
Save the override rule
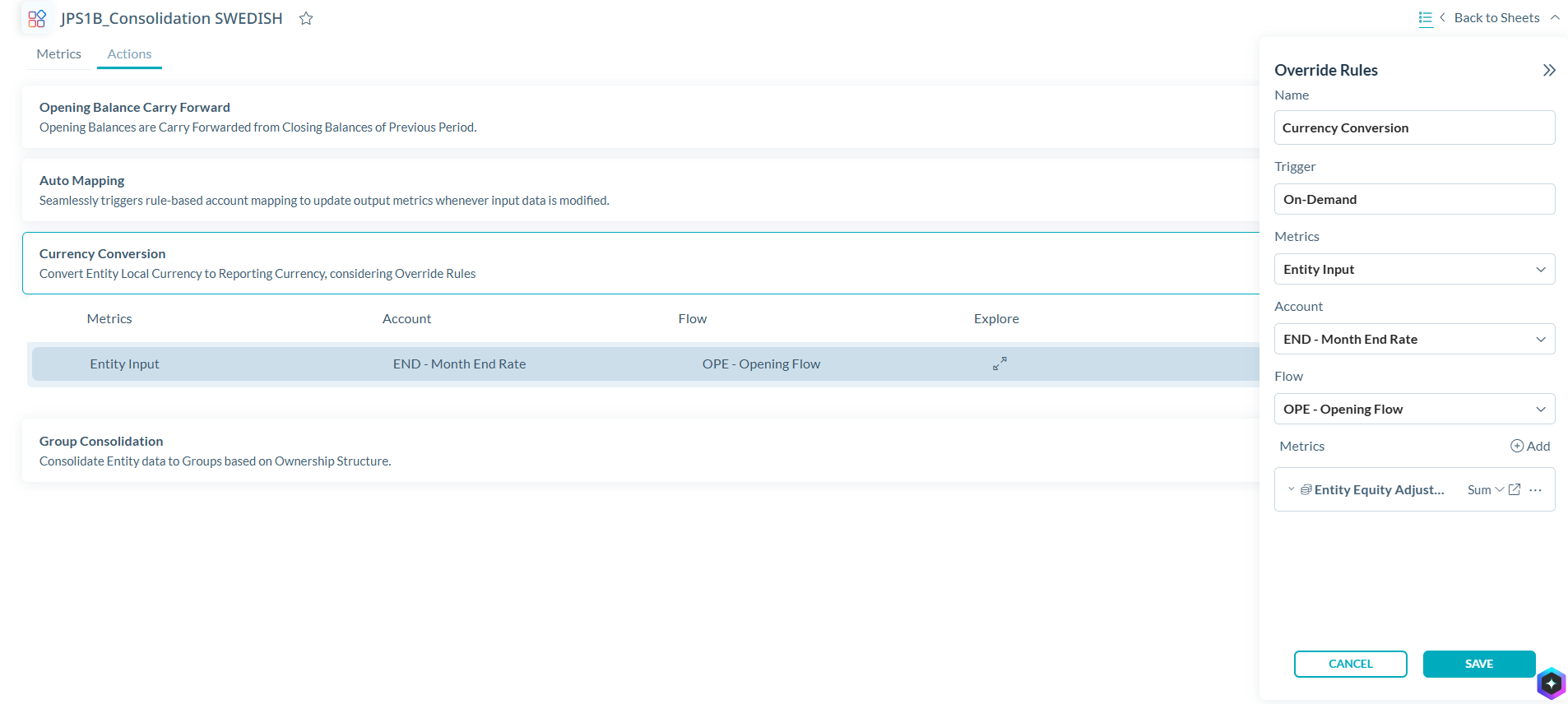1479,664
